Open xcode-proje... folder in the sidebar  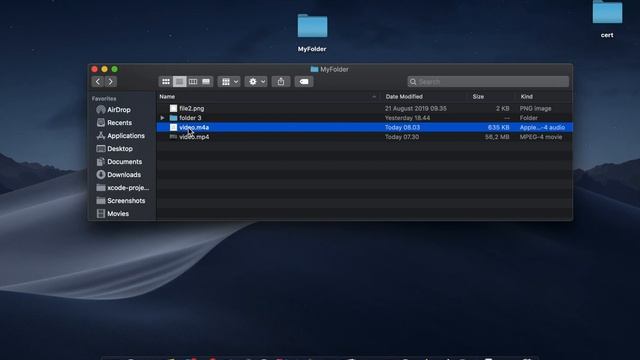122,188
